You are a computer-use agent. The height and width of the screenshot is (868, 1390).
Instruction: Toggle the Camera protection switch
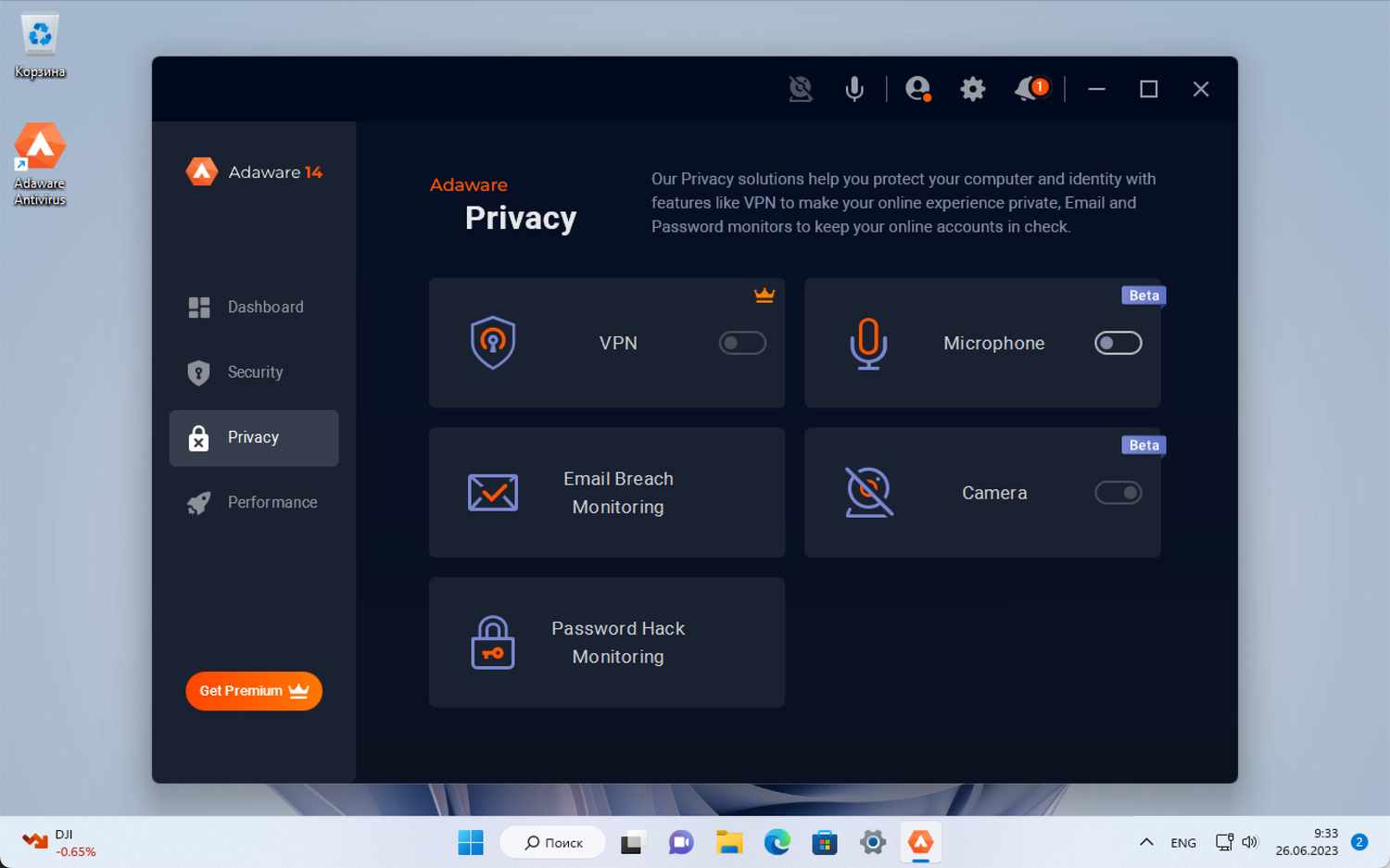click(1118, 493)
